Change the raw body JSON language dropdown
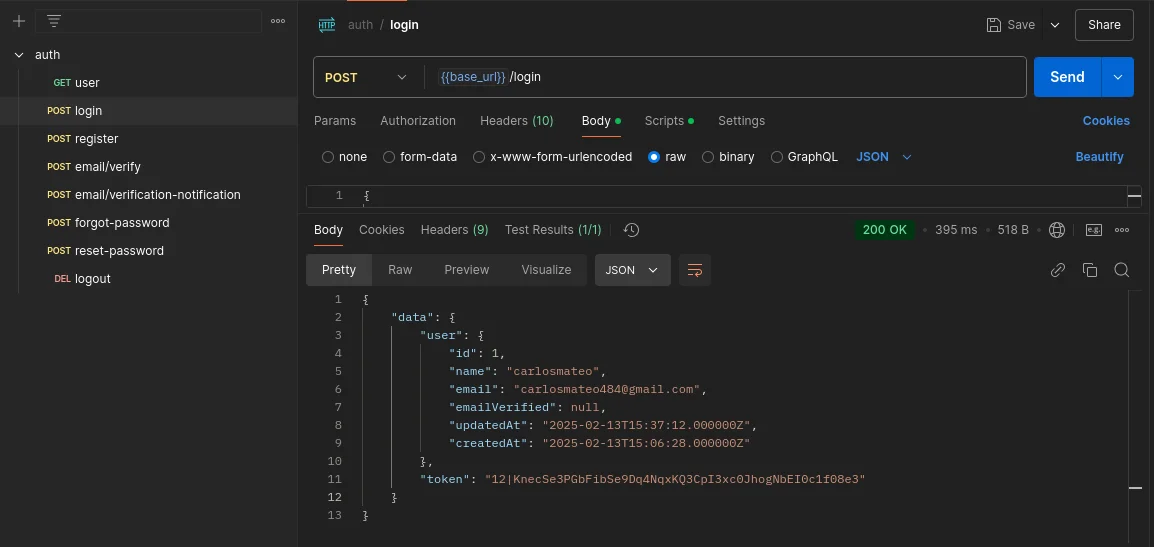Screen dimensions: 1154x547 (x=884, y=157)
